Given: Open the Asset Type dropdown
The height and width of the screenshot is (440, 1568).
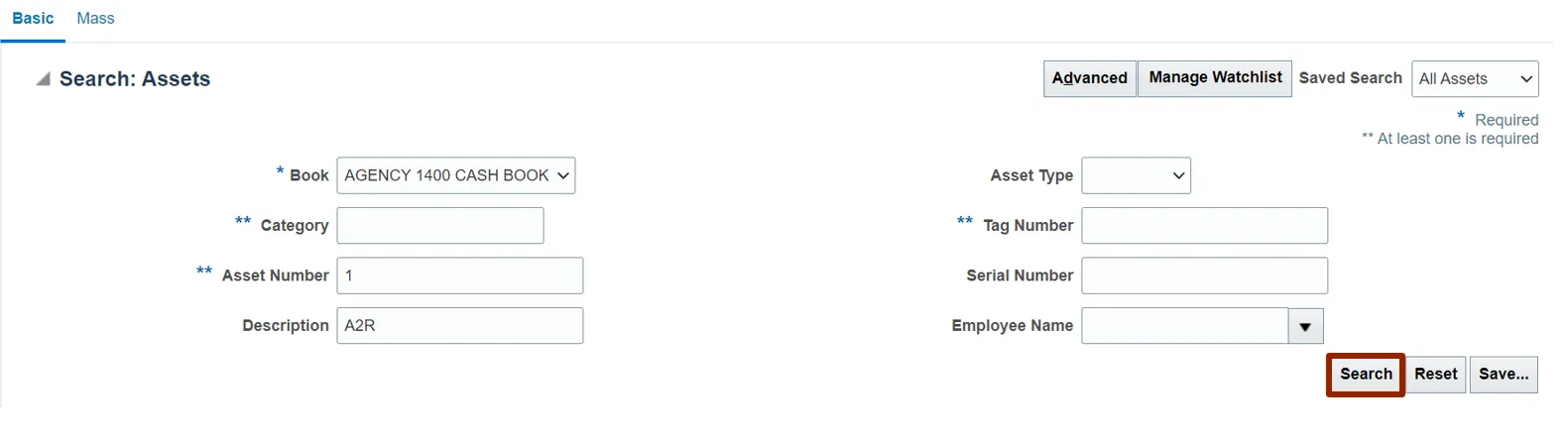Looking at the screenshot, I should (1136, 175).
